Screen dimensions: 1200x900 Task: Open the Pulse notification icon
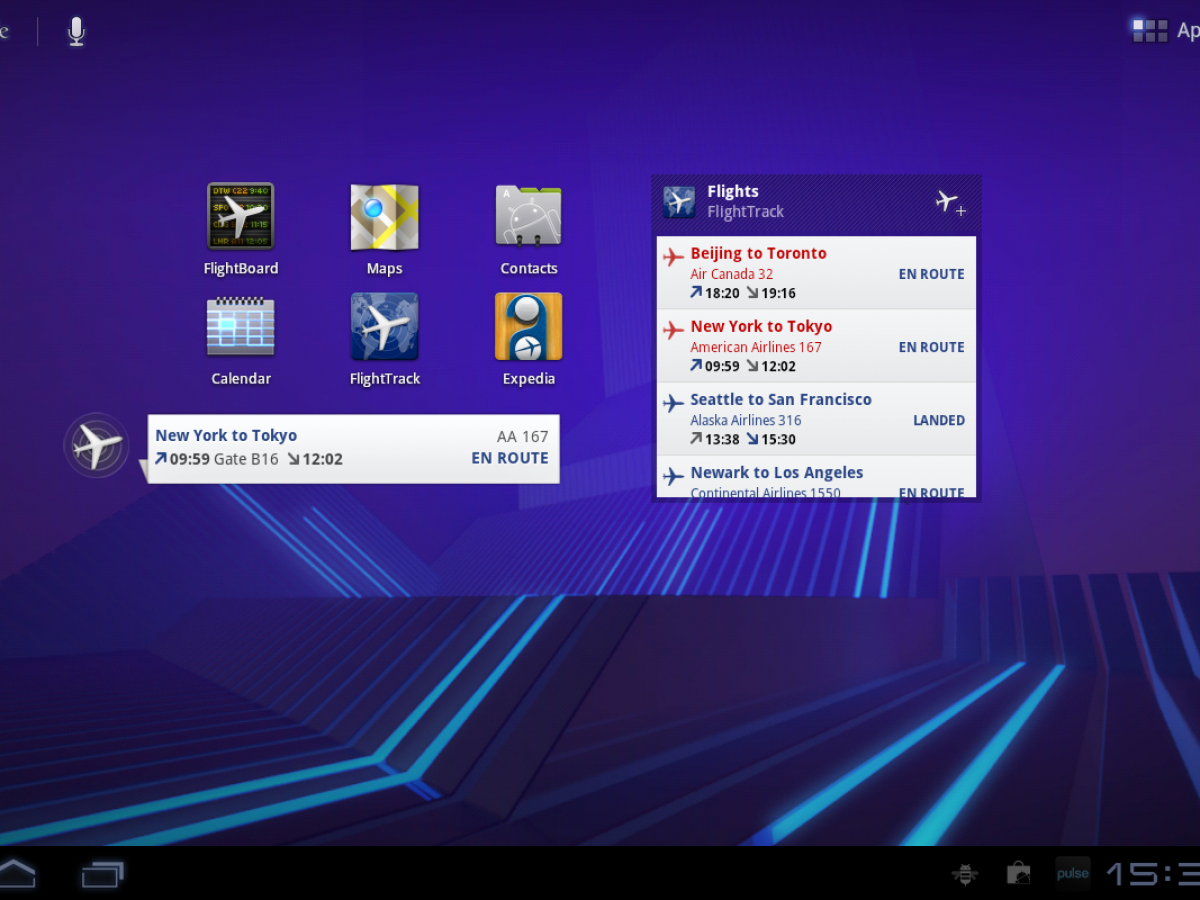[x=1072, y=874]
